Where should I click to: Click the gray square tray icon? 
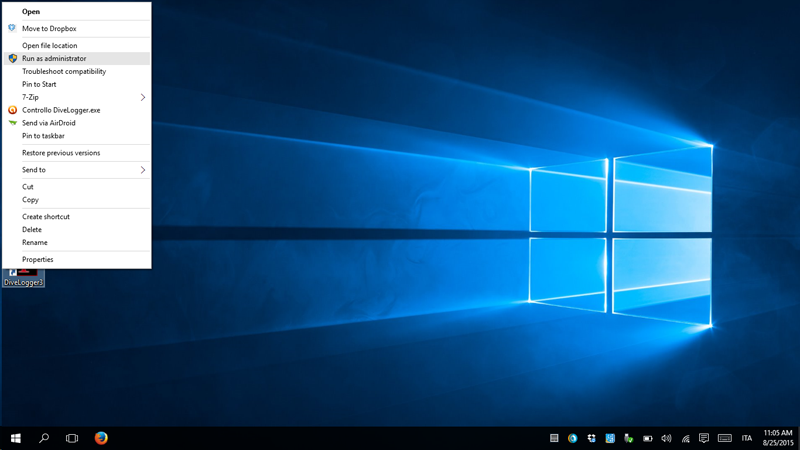pyautogui.click(x=554, y=438)
